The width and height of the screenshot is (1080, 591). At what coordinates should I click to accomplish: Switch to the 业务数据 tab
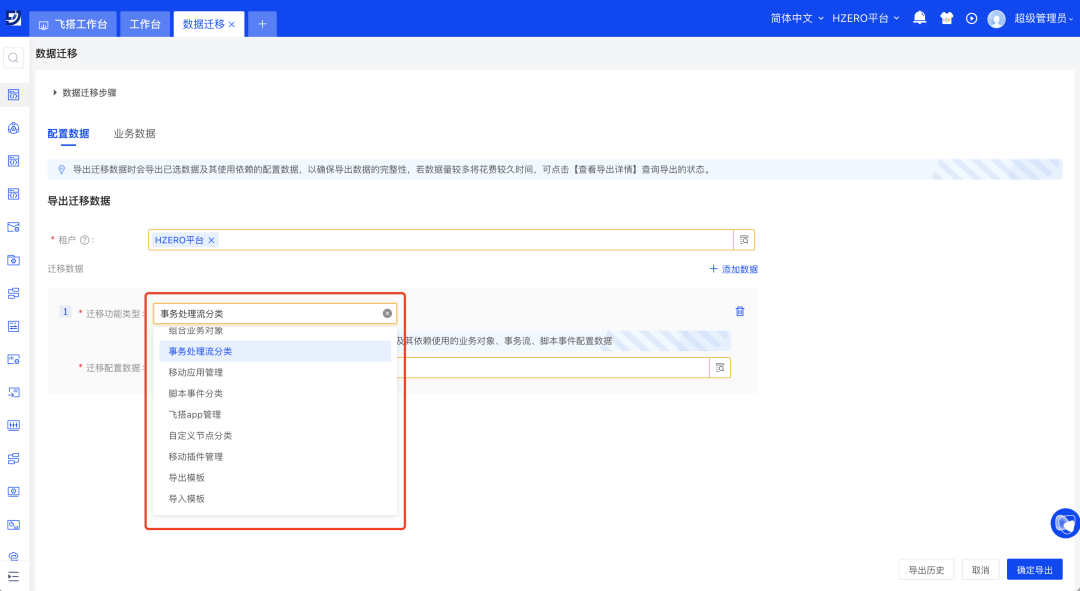[x=134, y=133]
